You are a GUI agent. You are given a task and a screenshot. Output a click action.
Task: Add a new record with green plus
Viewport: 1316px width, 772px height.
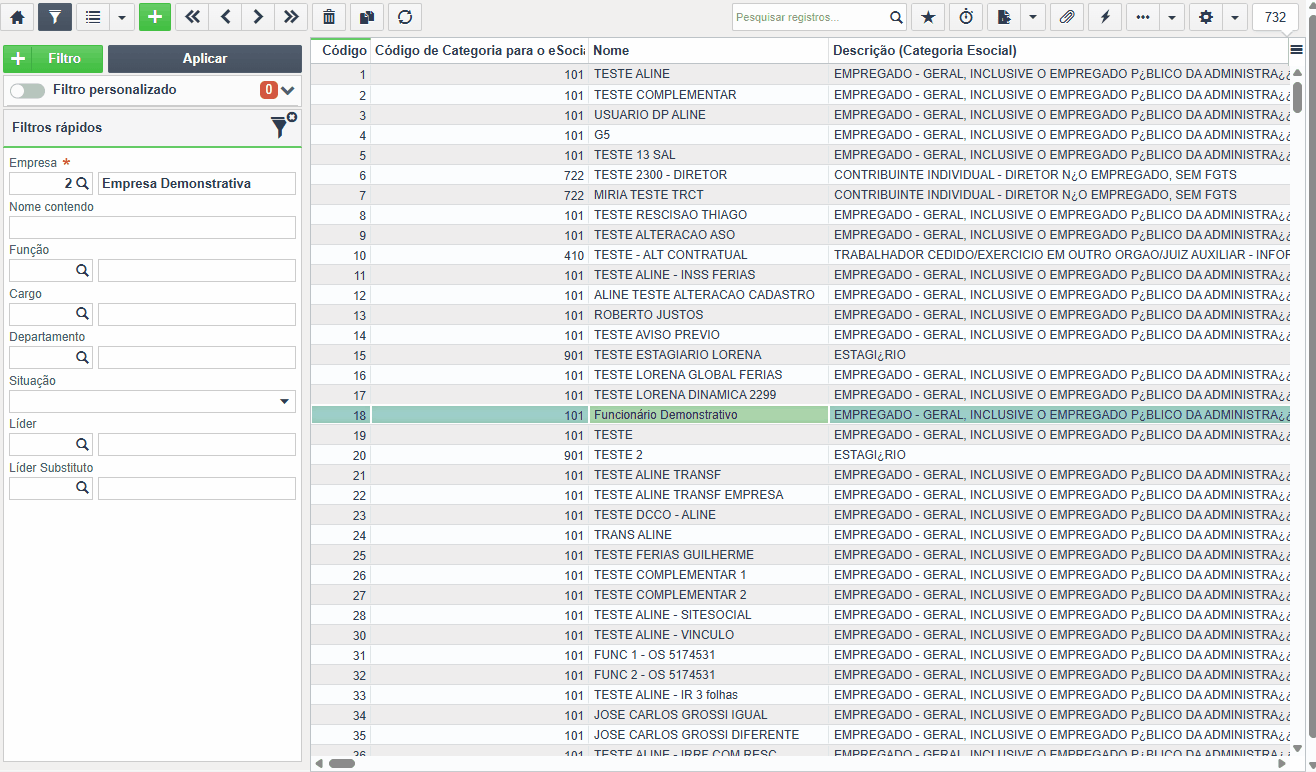(154, 17)
